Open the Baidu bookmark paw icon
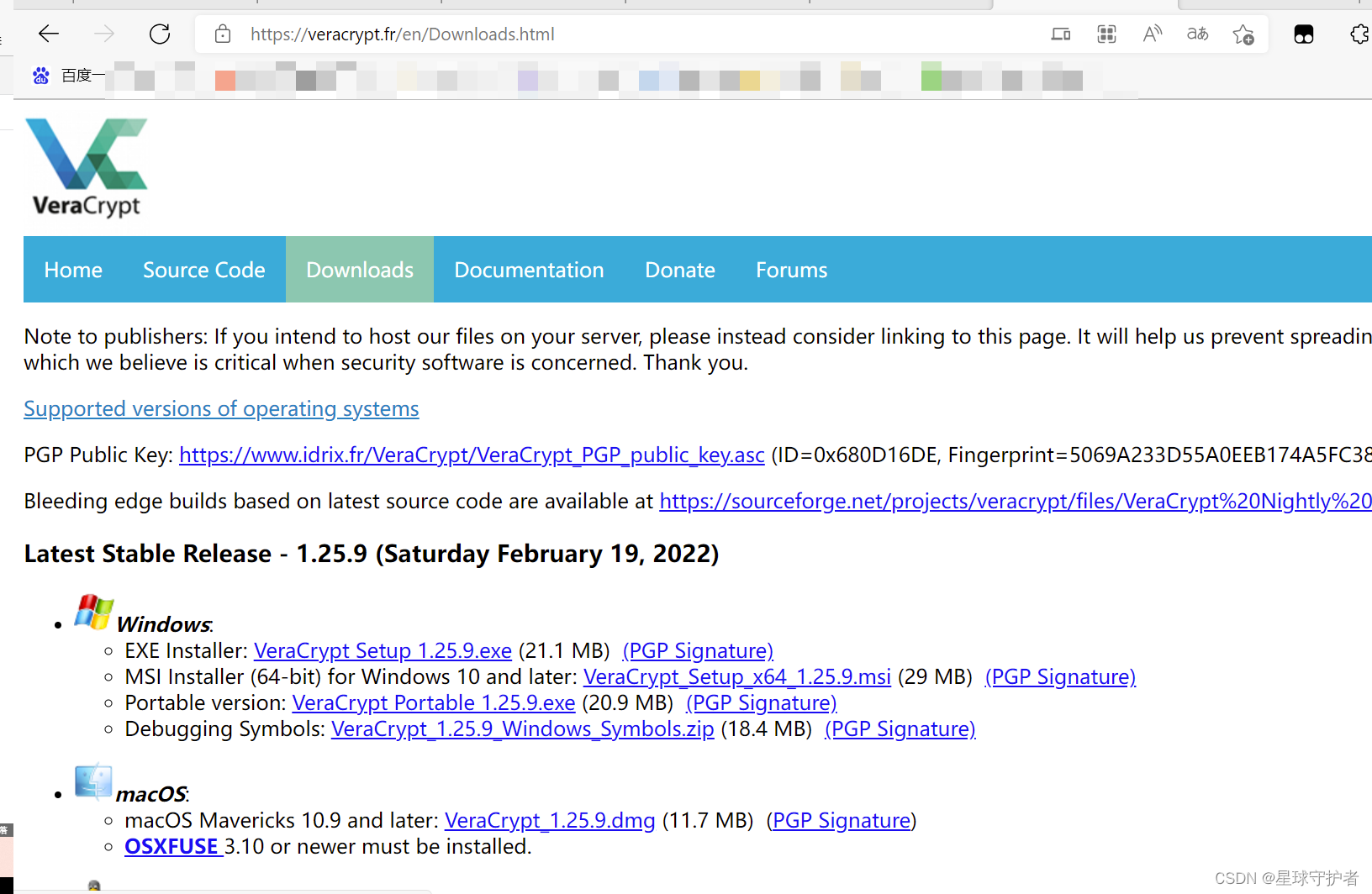 tap(40, 76)
